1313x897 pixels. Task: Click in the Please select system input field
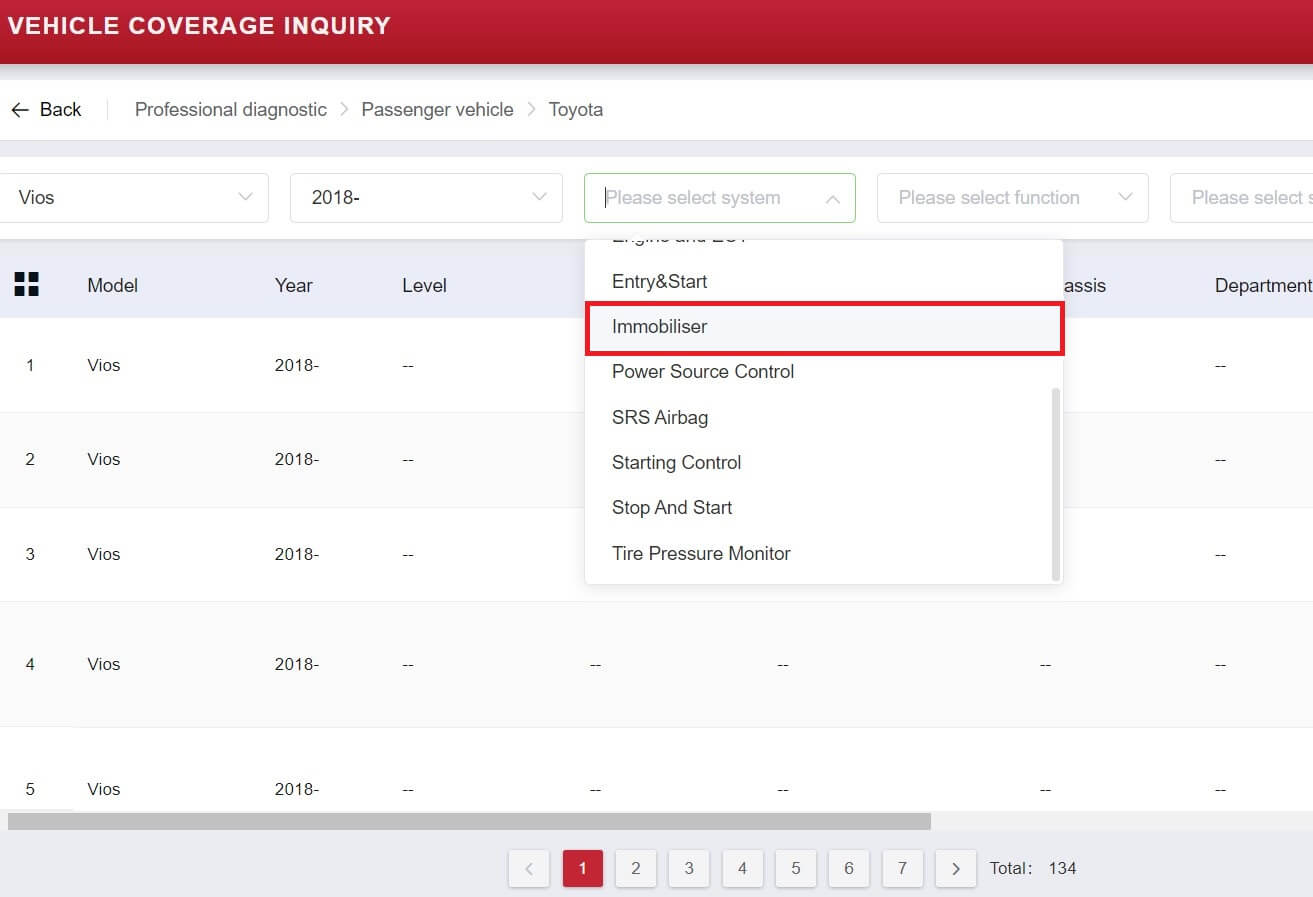[700, 198]
